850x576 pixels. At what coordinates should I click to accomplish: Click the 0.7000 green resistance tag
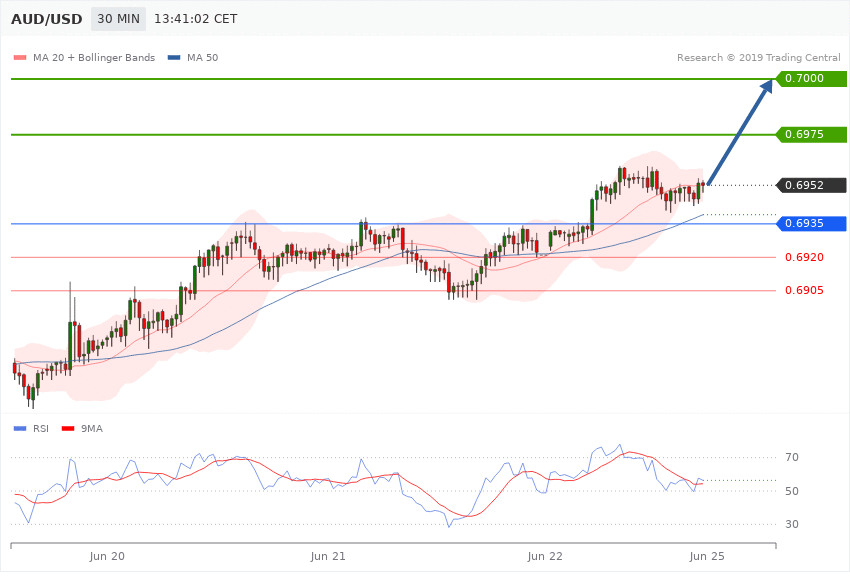coord(812,79)
